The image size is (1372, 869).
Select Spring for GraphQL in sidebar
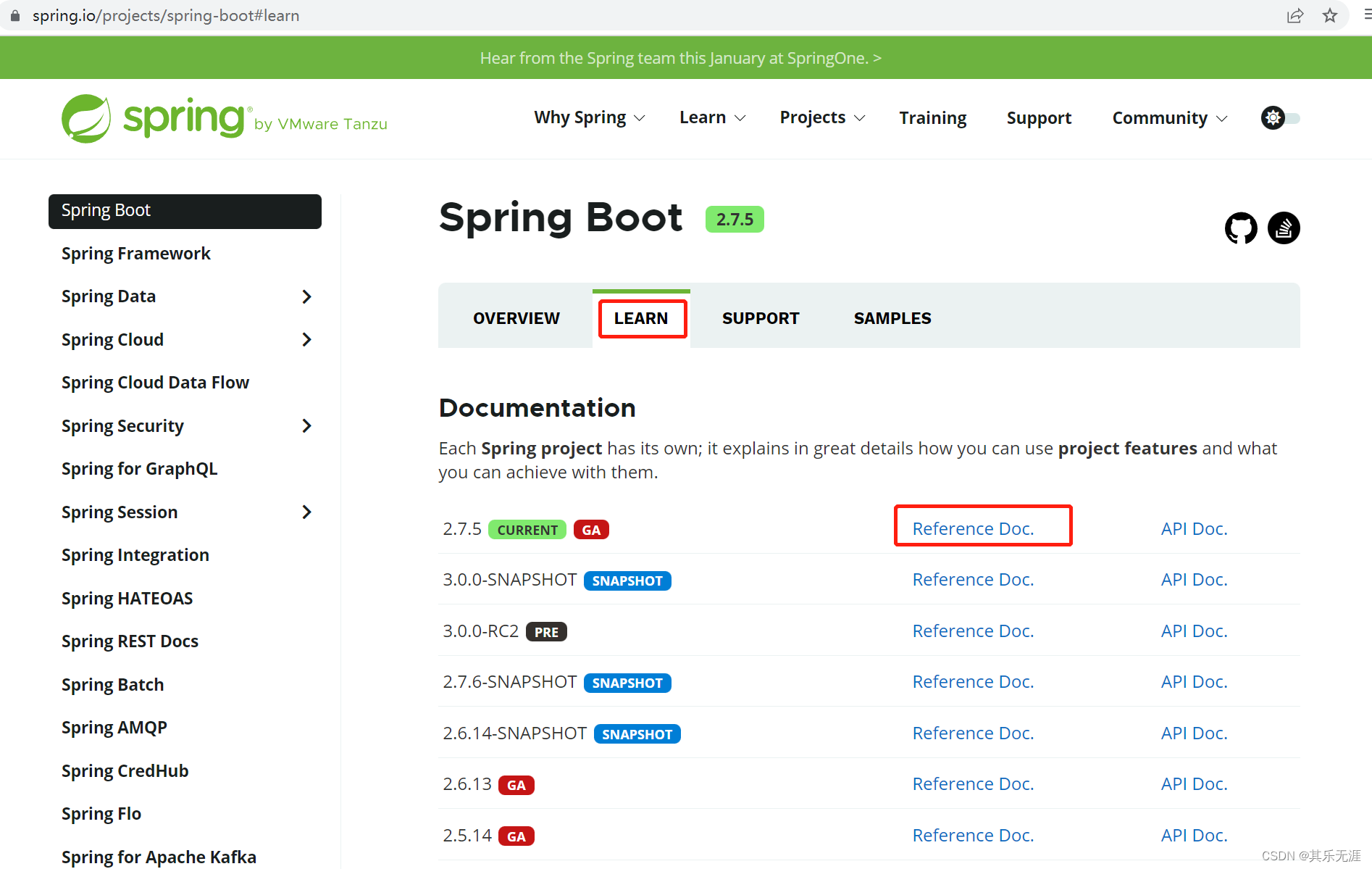tap(139, 469)
